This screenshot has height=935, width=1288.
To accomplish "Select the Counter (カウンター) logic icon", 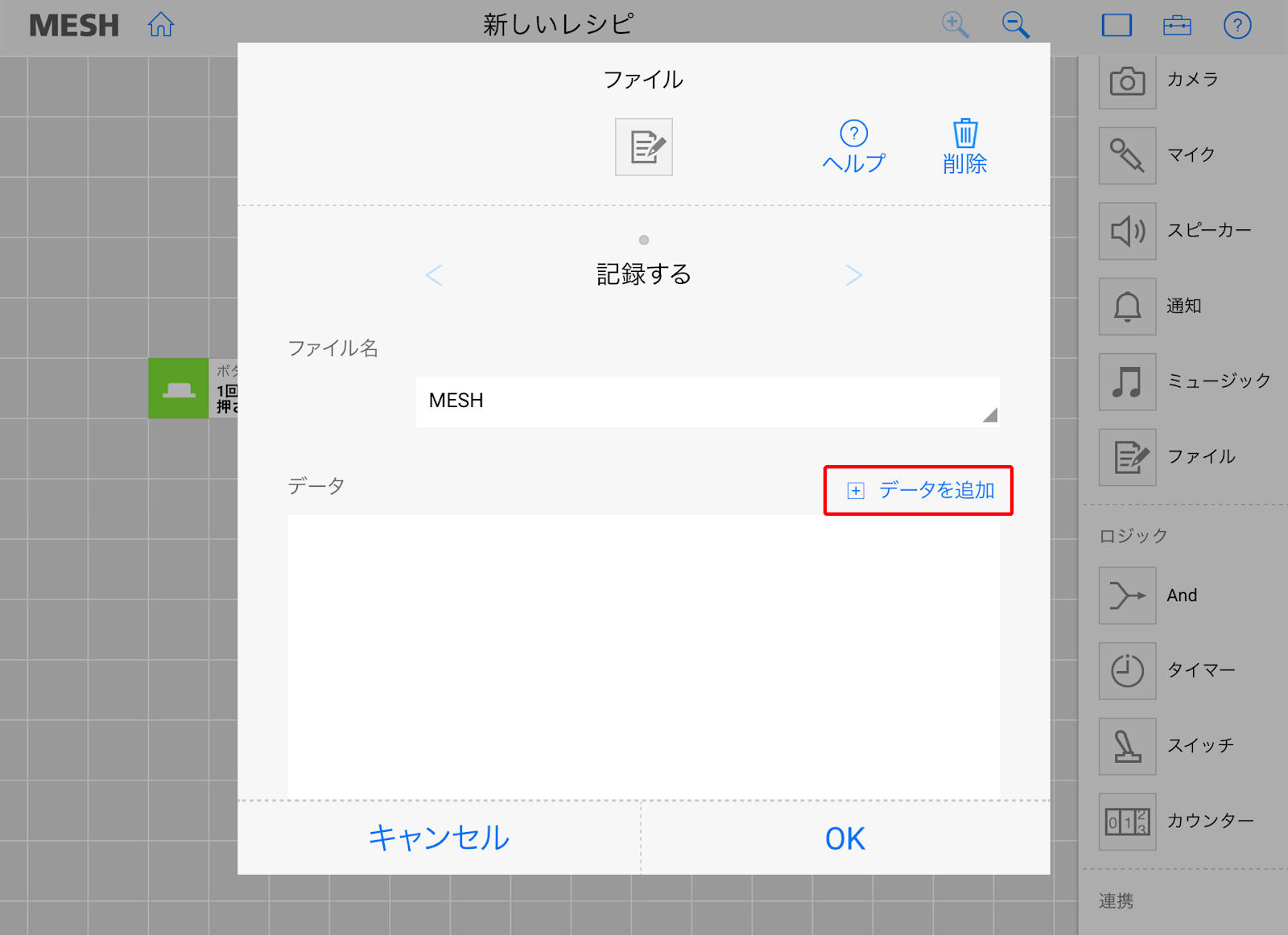I will (x=1127, y=822).
